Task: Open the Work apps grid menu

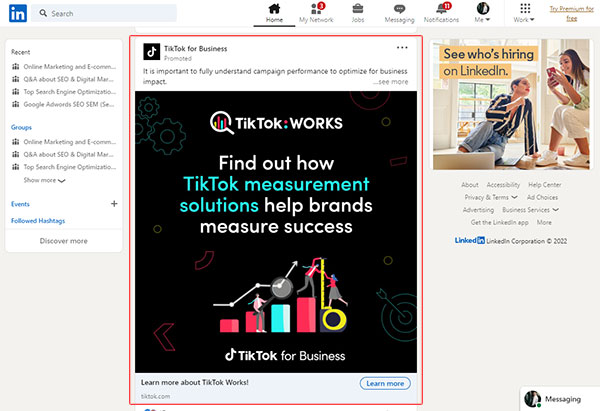Action: pos(524,13)
